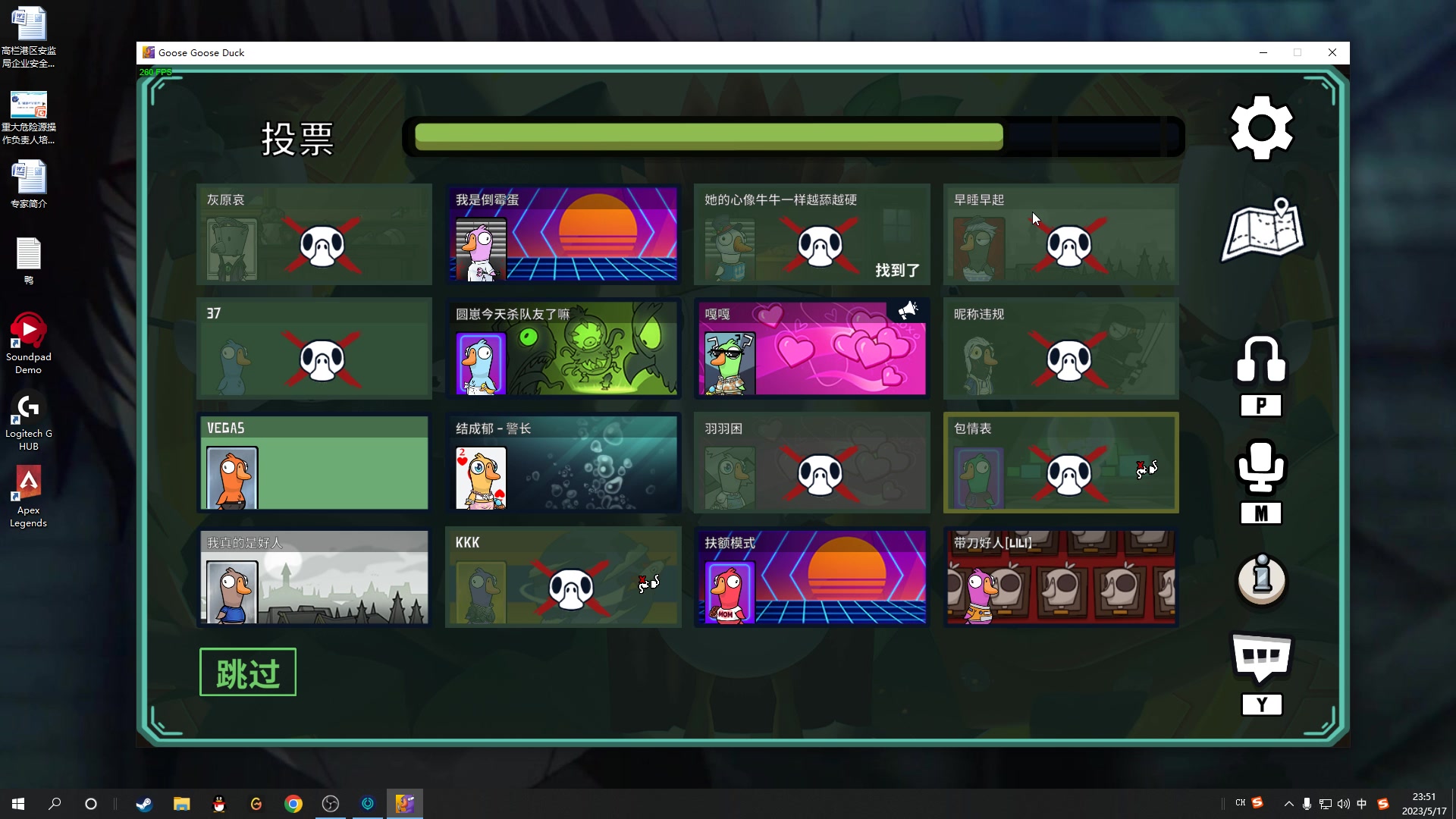Show hidden system tray icons

tap(1288, 804)
